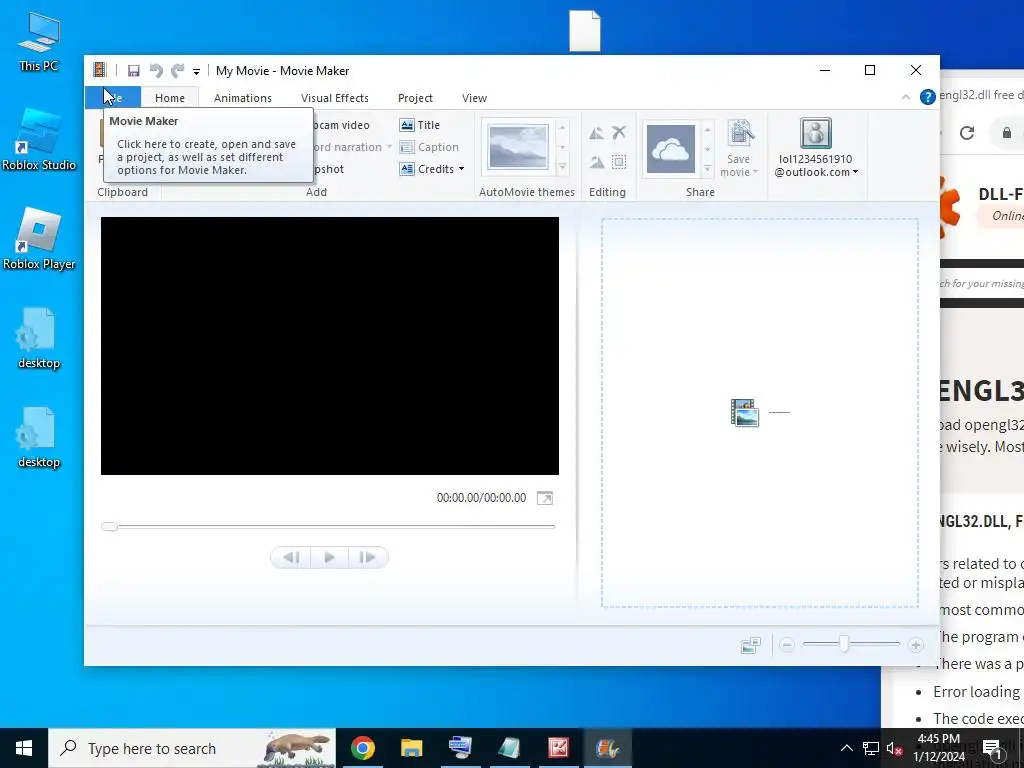Move Share gallery up one row
Image resolution: width=1024 pixels, height=768 pixels.
coord(707,129)
